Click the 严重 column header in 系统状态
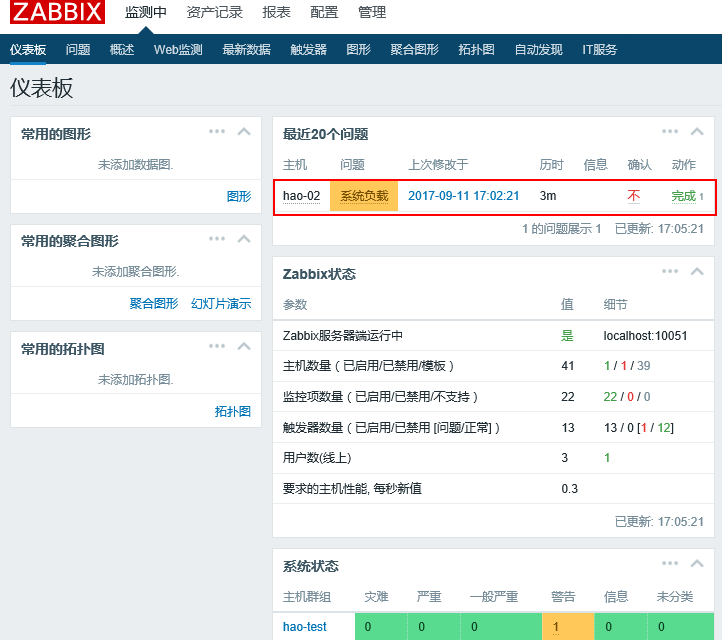 tap(429, 597)
